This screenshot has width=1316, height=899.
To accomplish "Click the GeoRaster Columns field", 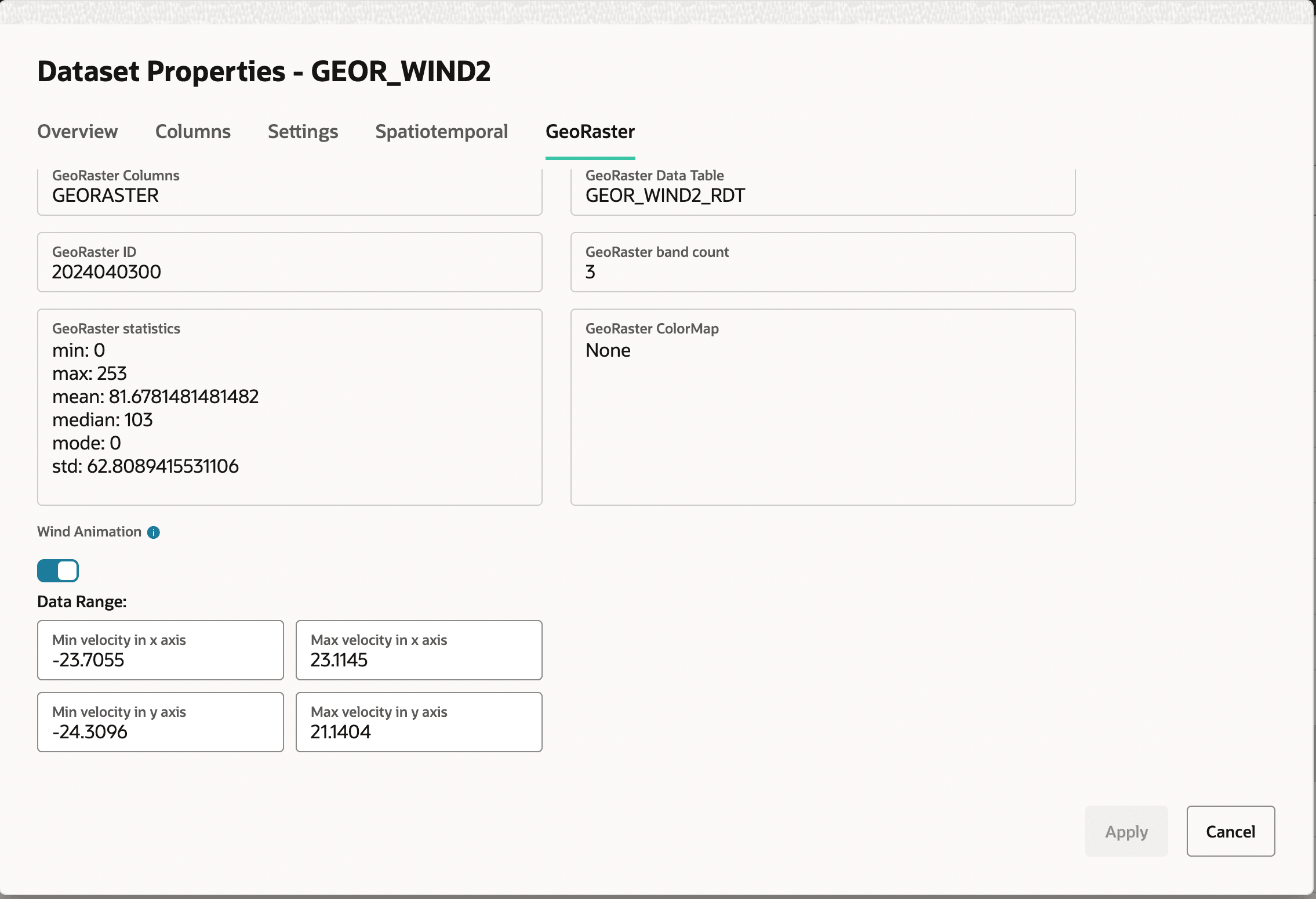I will [289, 191].
